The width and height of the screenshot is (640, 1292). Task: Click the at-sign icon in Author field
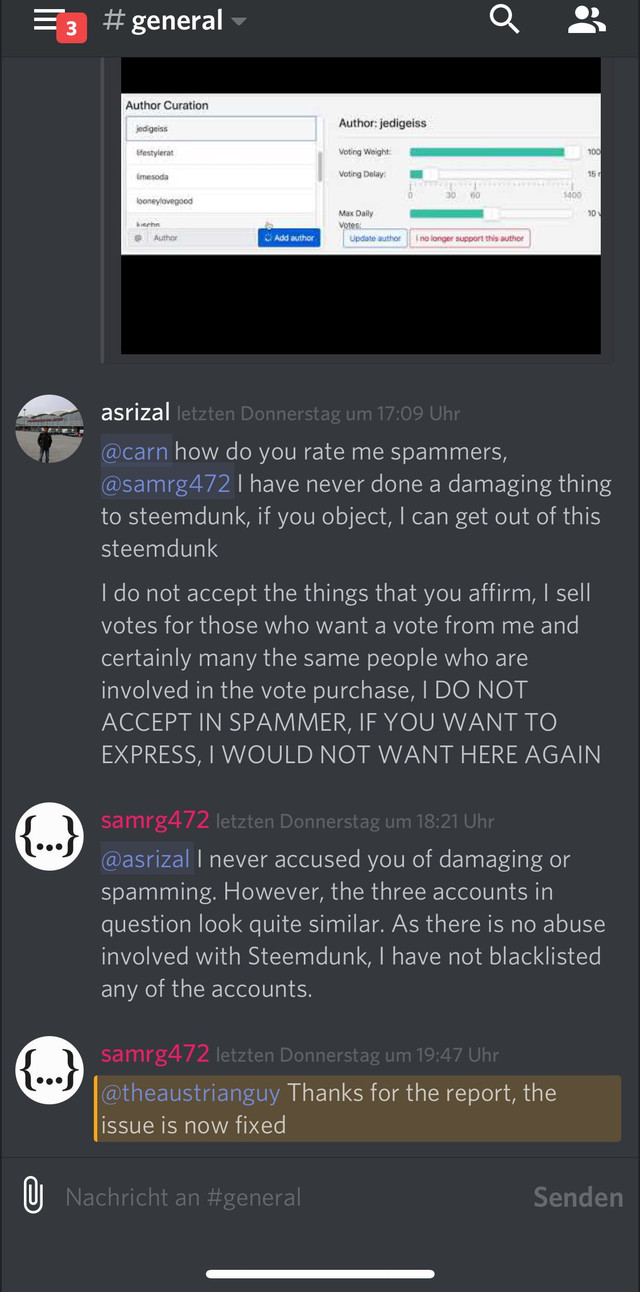(x=138, y=238)
